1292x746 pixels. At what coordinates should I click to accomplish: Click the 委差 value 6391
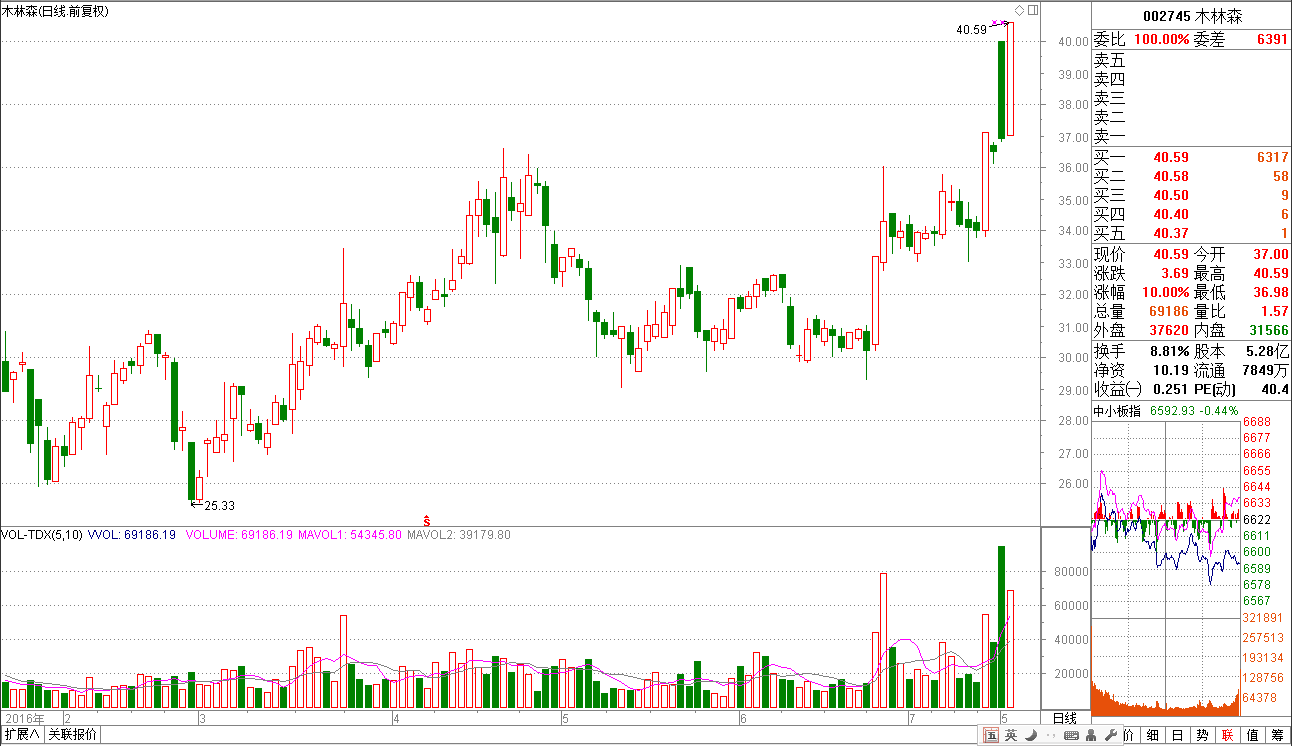coord(1272,40)
